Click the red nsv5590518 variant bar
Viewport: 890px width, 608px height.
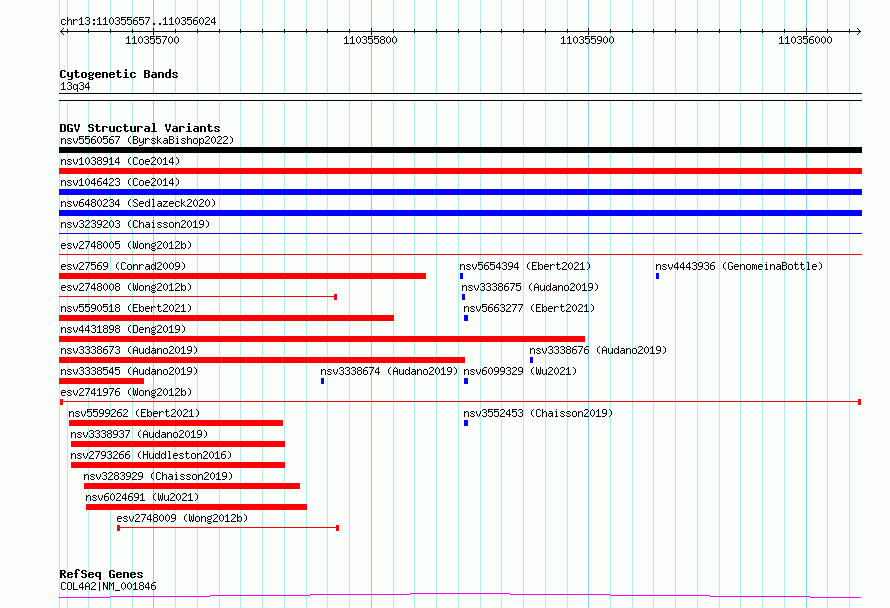click(x=226, y=318)
